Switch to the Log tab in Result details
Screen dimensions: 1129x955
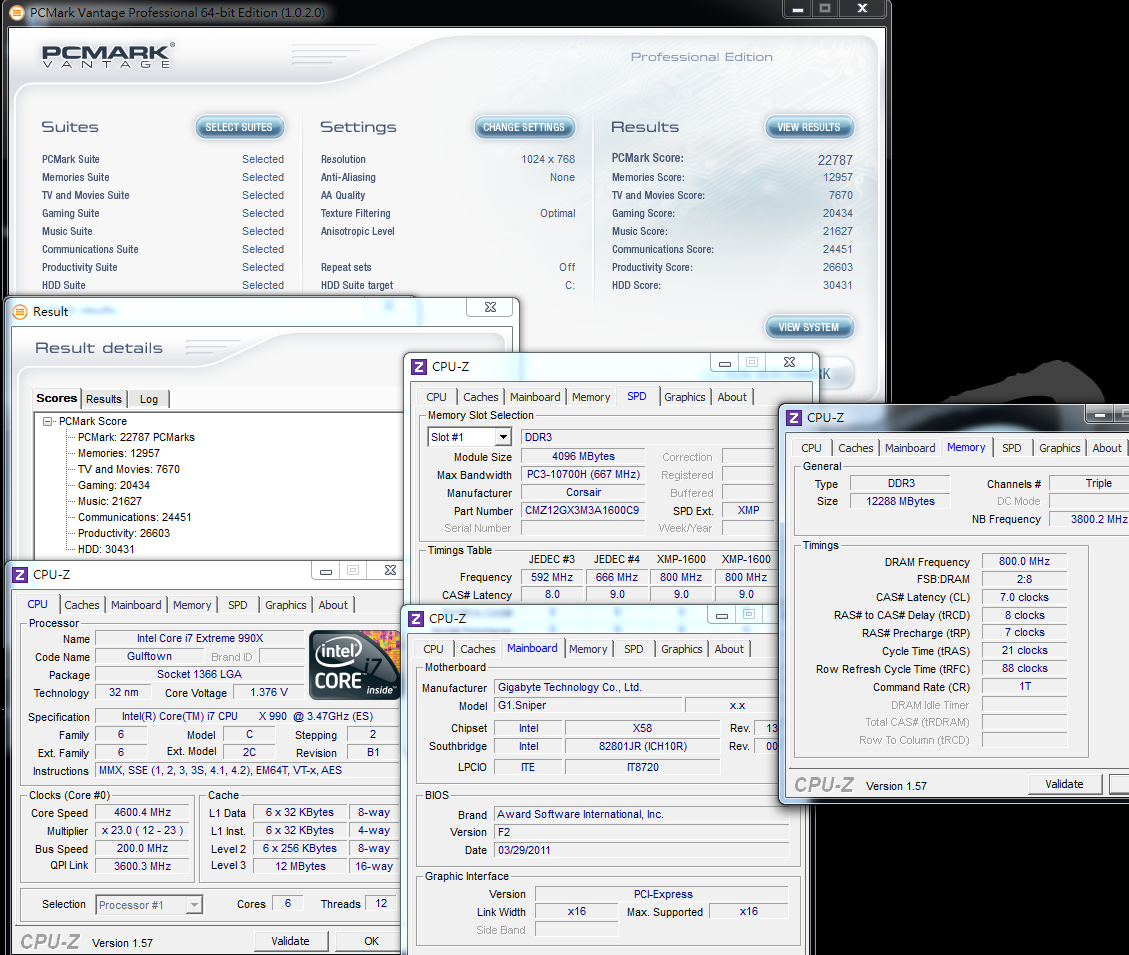[x=149, y=399]
